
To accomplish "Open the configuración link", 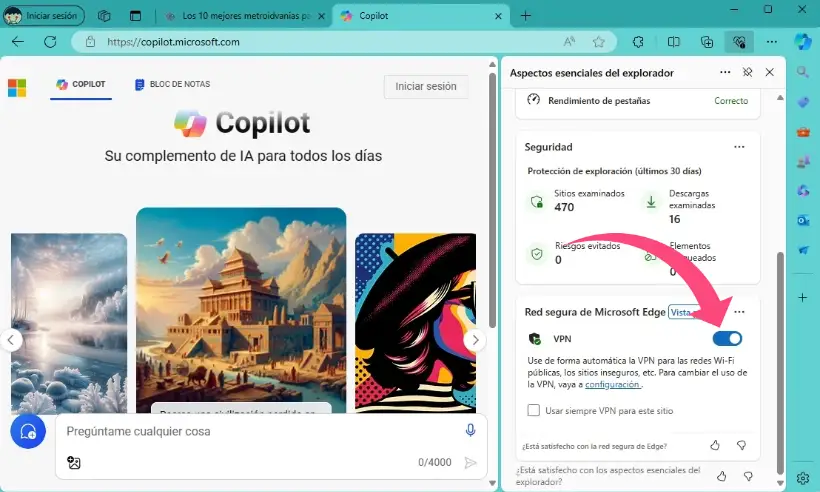I will (612, 384).
